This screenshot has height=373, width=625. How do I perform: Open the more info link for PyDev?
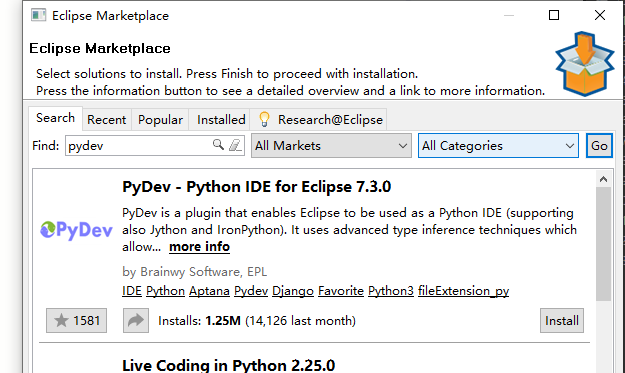(199, 247)
